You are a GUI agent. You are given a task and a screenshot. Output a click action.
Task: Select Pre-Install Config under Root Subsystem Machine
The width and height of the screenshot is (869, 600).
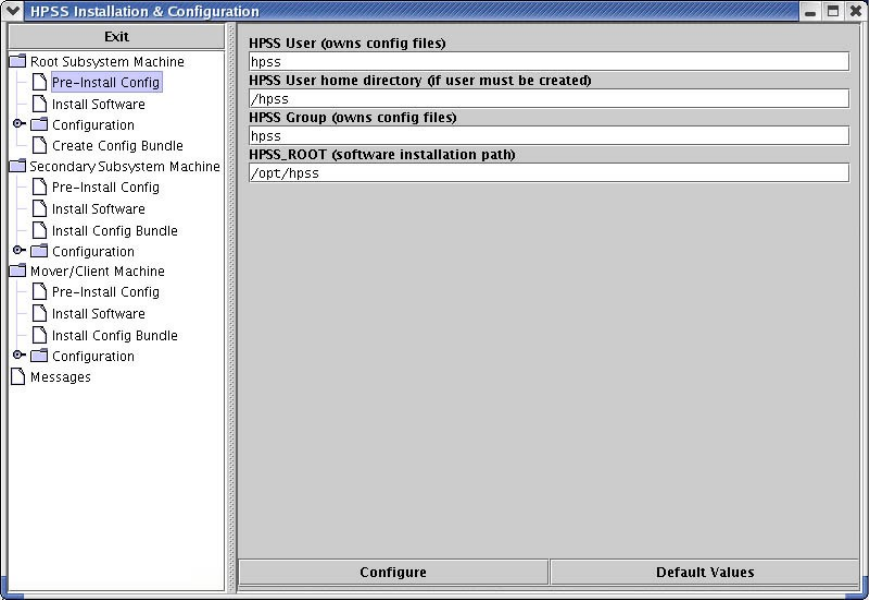(106, 83)
